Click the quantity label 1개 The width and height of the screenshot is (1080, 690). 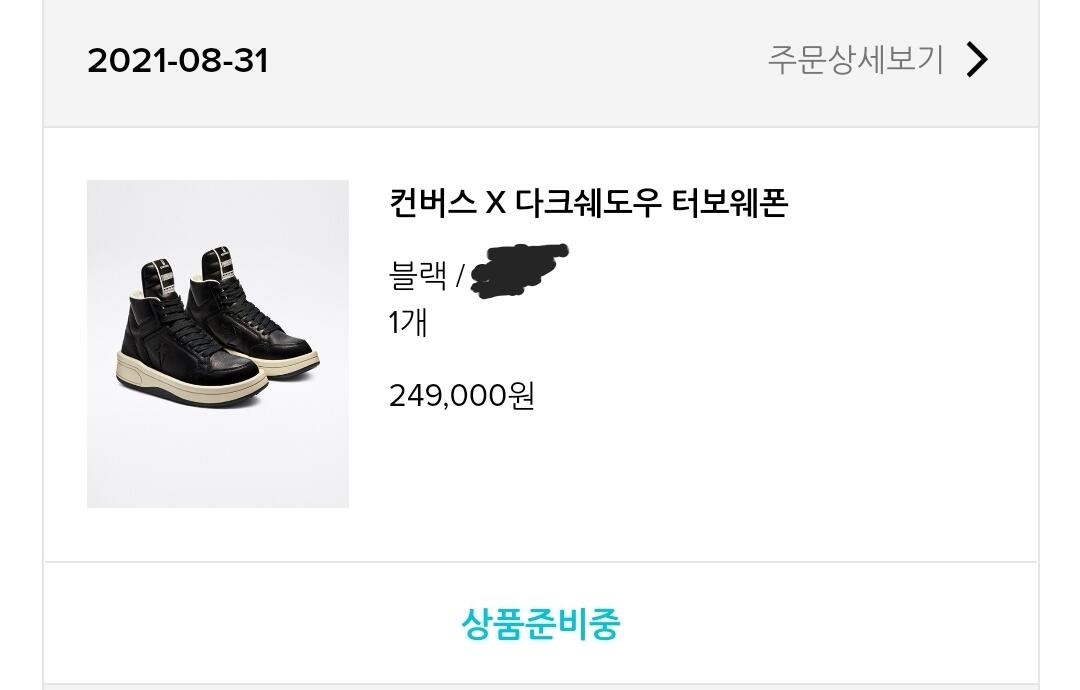tap(407, 323)
